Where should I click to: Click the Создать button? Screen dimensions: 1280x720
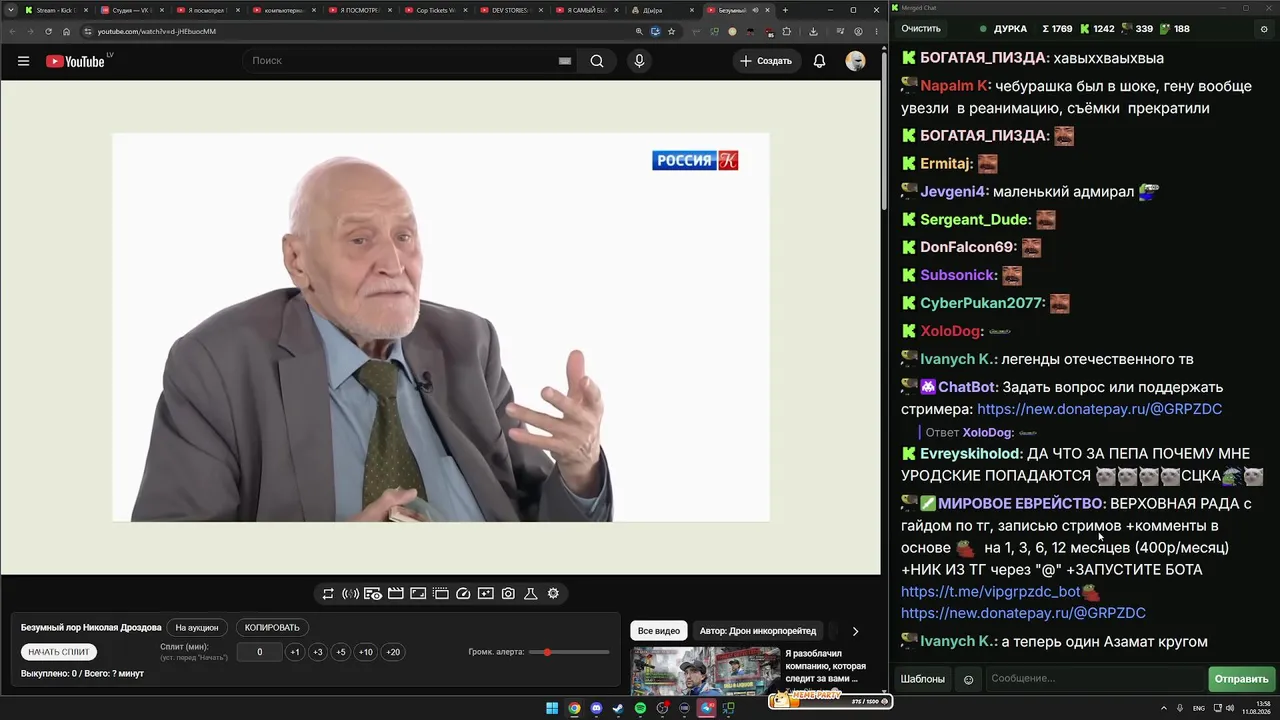pyautogui.click(x=766, y=61)
